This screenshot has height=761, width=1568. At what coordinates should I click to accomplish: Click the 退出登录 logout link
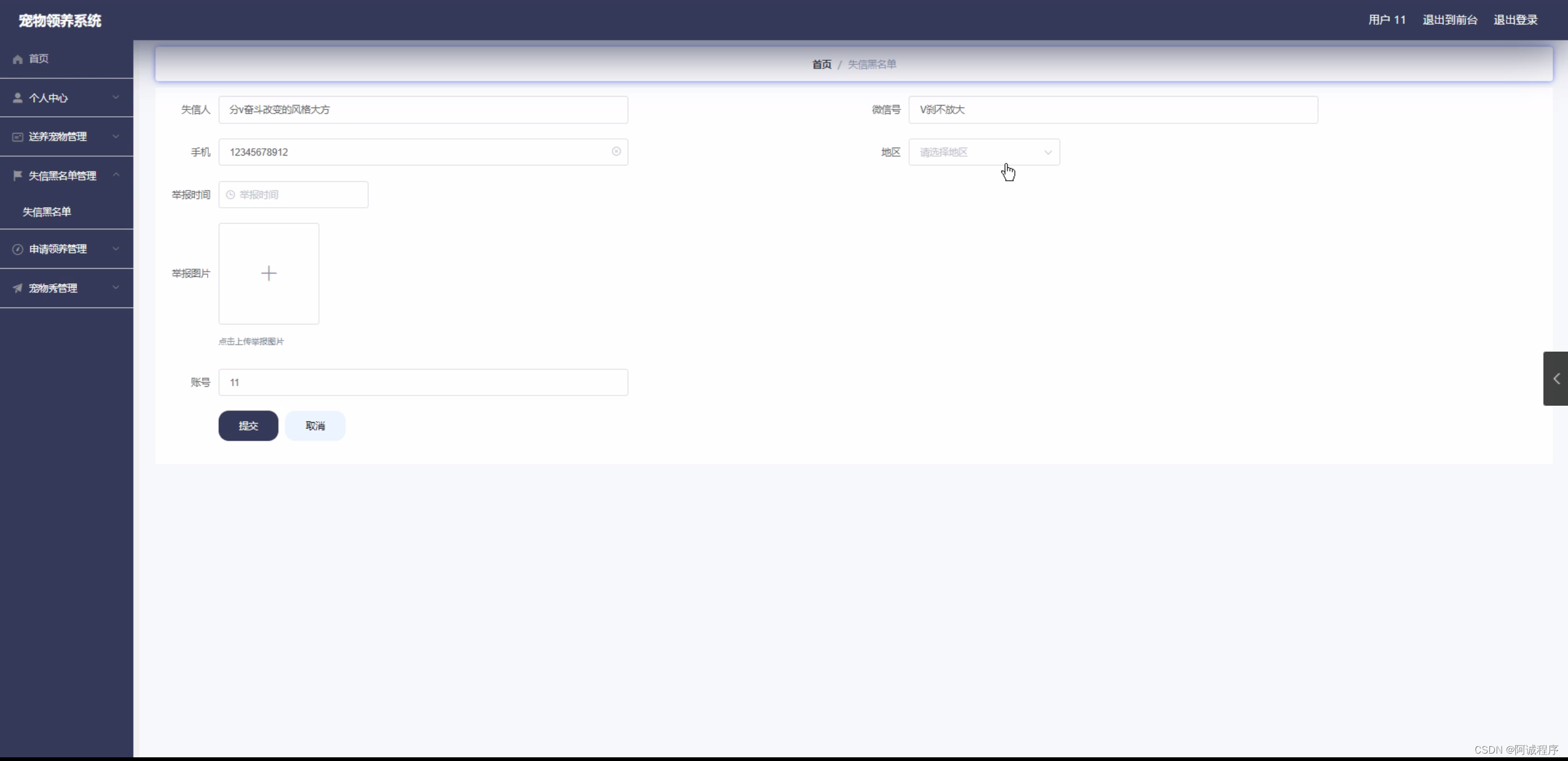(1515, 20)
